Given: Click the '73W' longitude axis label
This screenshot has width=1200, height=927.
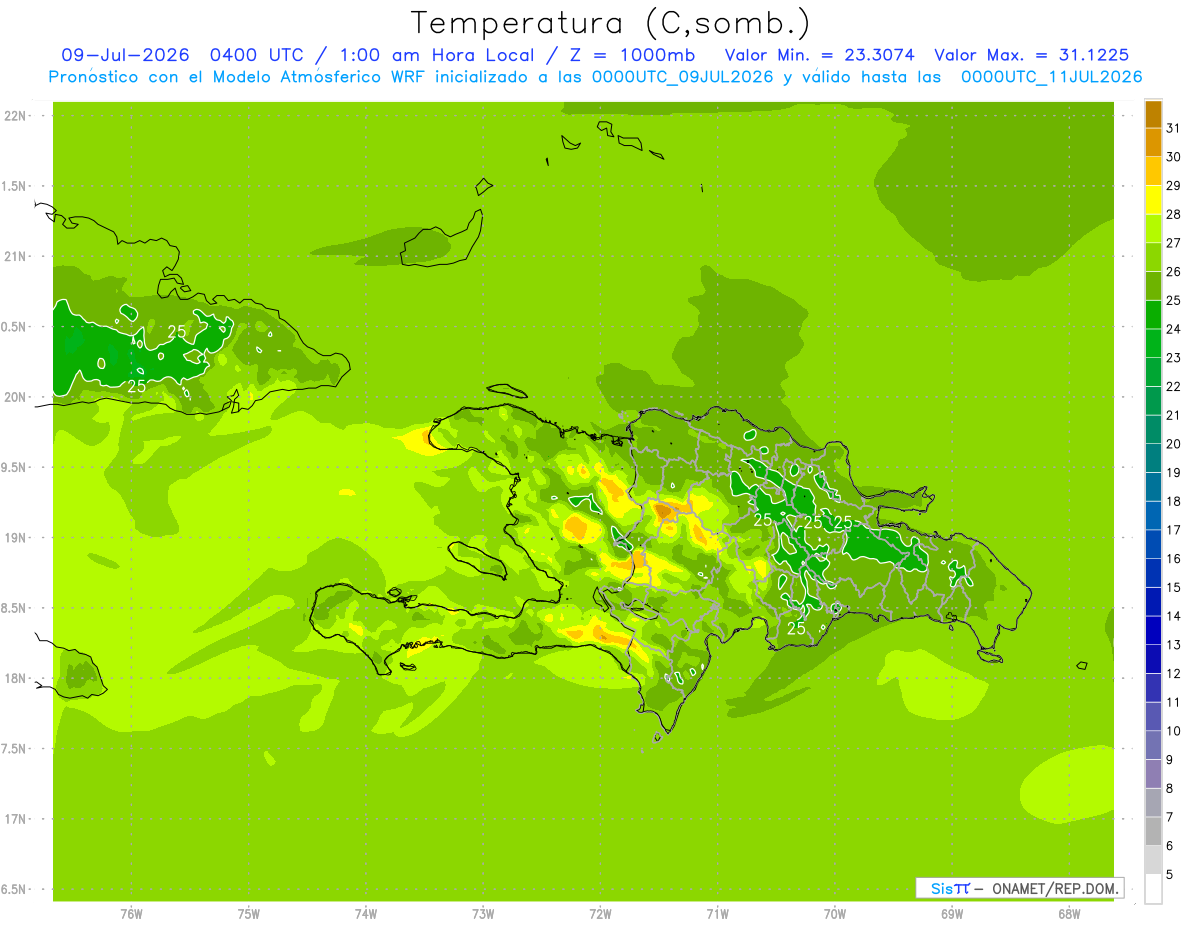Looking at the screenshot, I should [x=483, y=913].
